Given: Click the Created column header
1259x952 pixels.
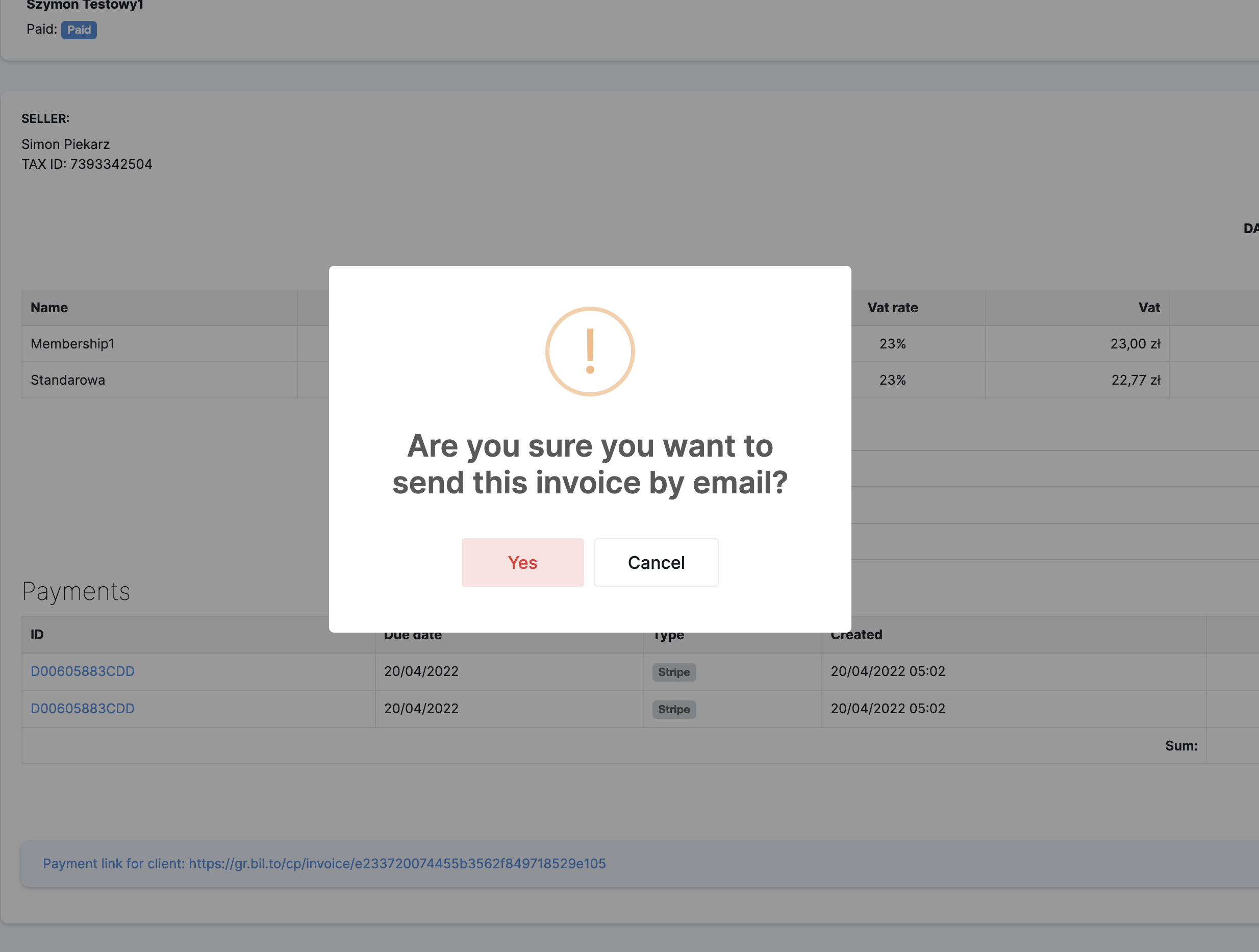Looking at the screenshot, I should [856, 634].
